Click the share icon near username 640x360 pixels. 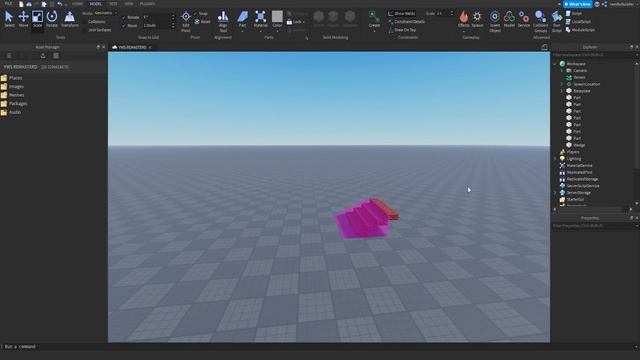[604, 4]
